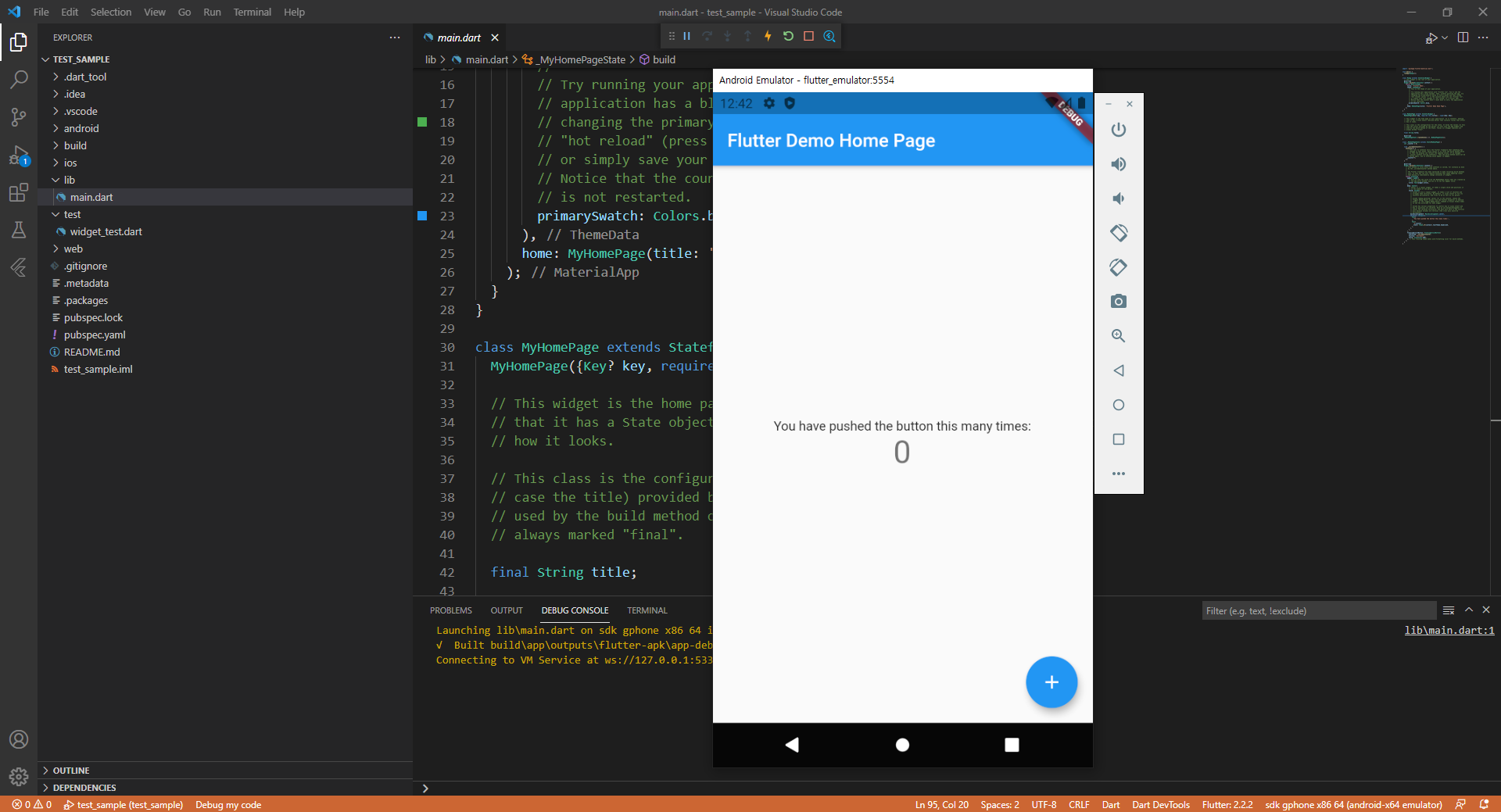This screenshot has width=1501, height=812.
Task: Open the Testing flask view
Action: point(19,230)
